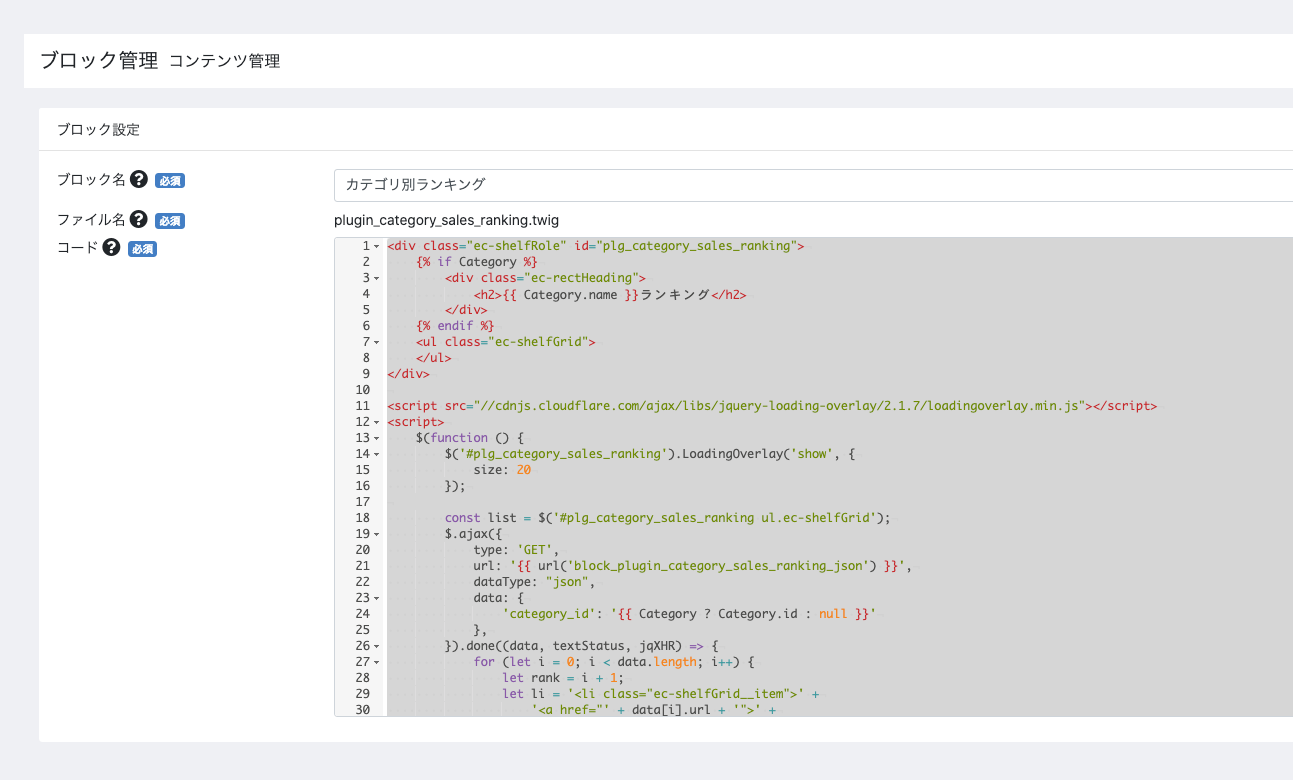Fold the for loop at line 27
This screenshot has width=1293, height=780.
[376, 662]
